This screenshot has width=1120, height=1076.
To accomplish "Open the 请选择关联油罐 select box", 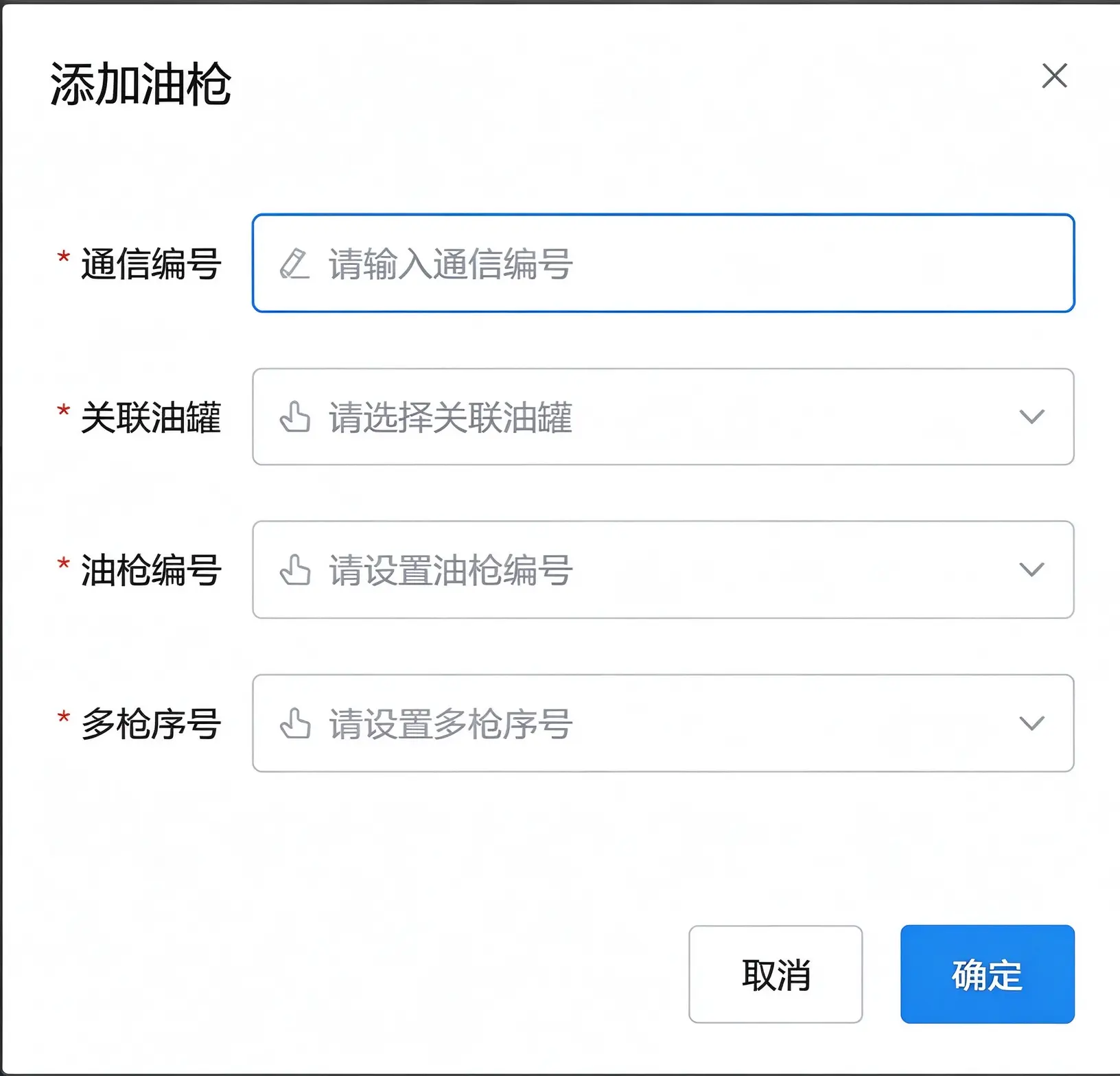I will pyautogui.click(x=663, y=417).
